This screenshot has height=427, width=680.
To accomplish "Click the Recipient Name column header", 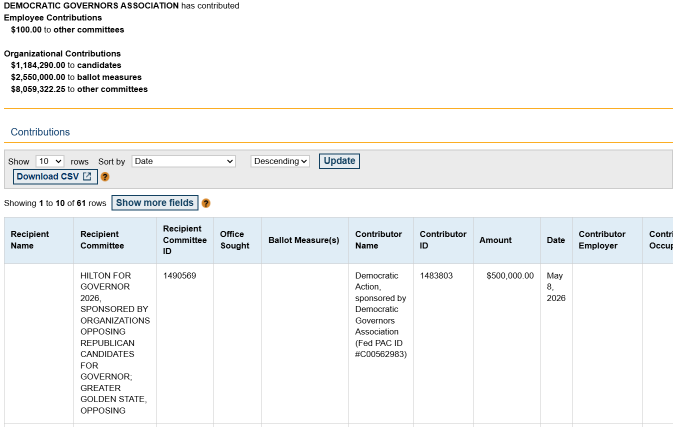I will tap(39, 240).
